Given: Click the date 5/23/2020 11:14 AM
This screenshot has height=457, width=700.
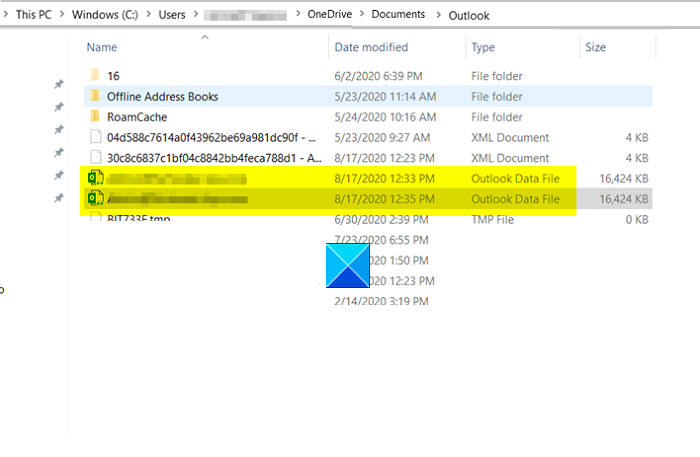Looking at the screenshot, I should pos(385,96).
